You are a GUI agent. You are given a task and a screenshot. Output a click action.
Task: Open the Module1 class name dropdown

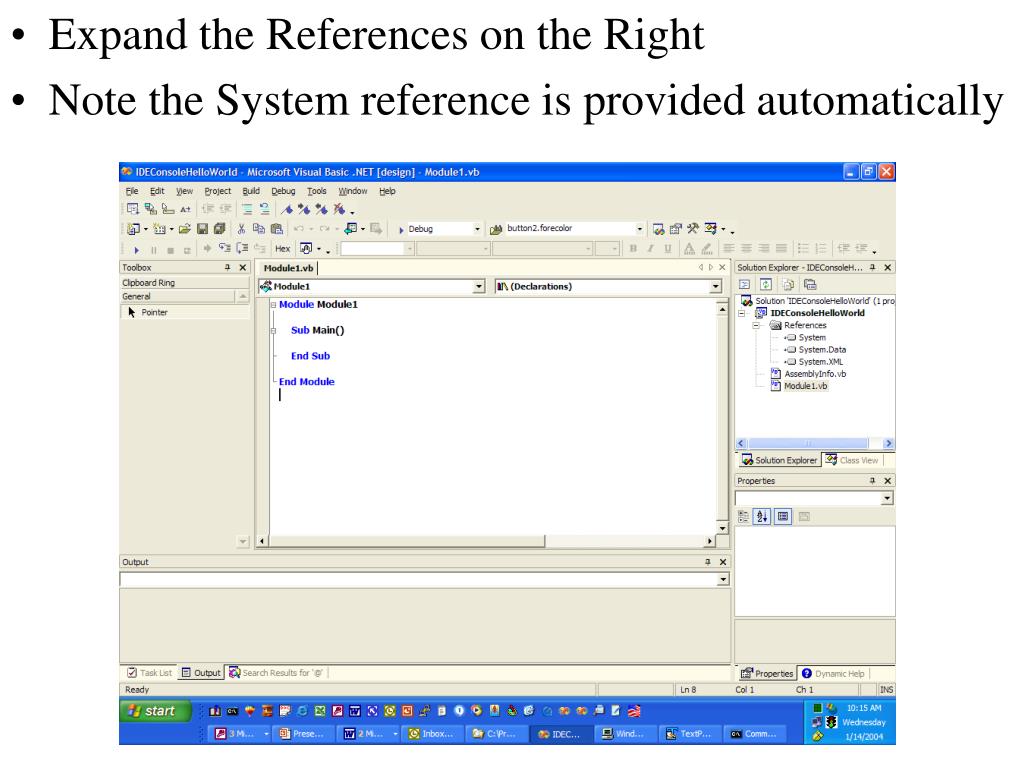point(479,287)
